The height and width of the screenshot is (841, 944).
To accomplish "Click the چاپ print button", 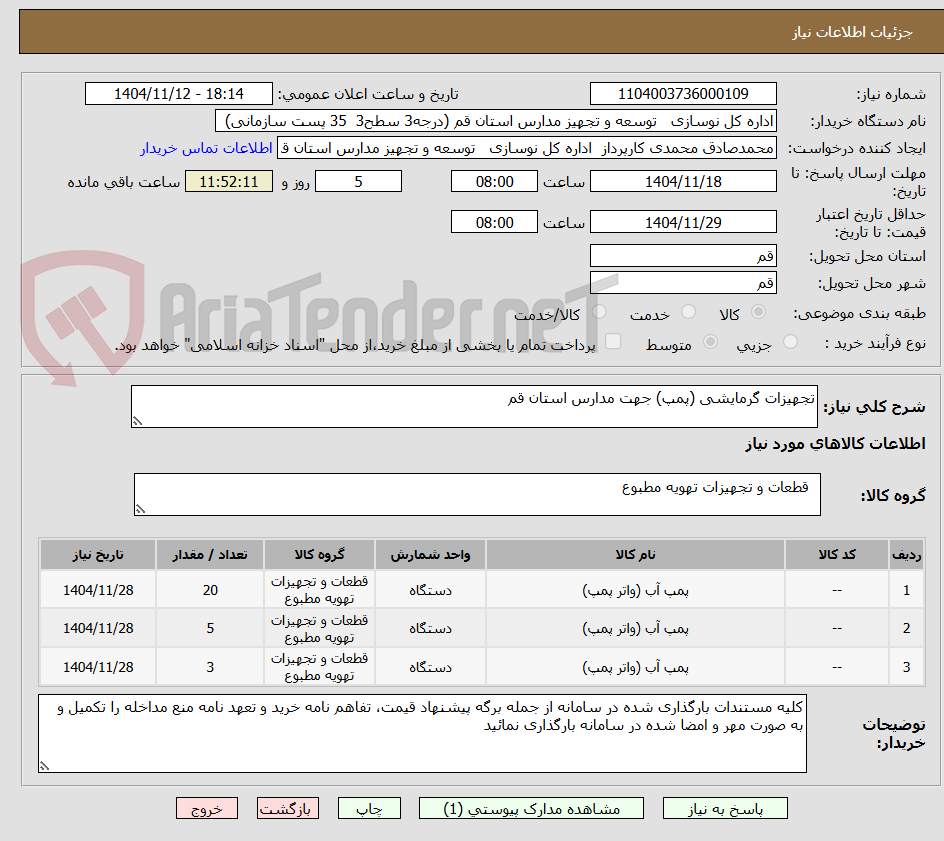I will click(369, 808).
